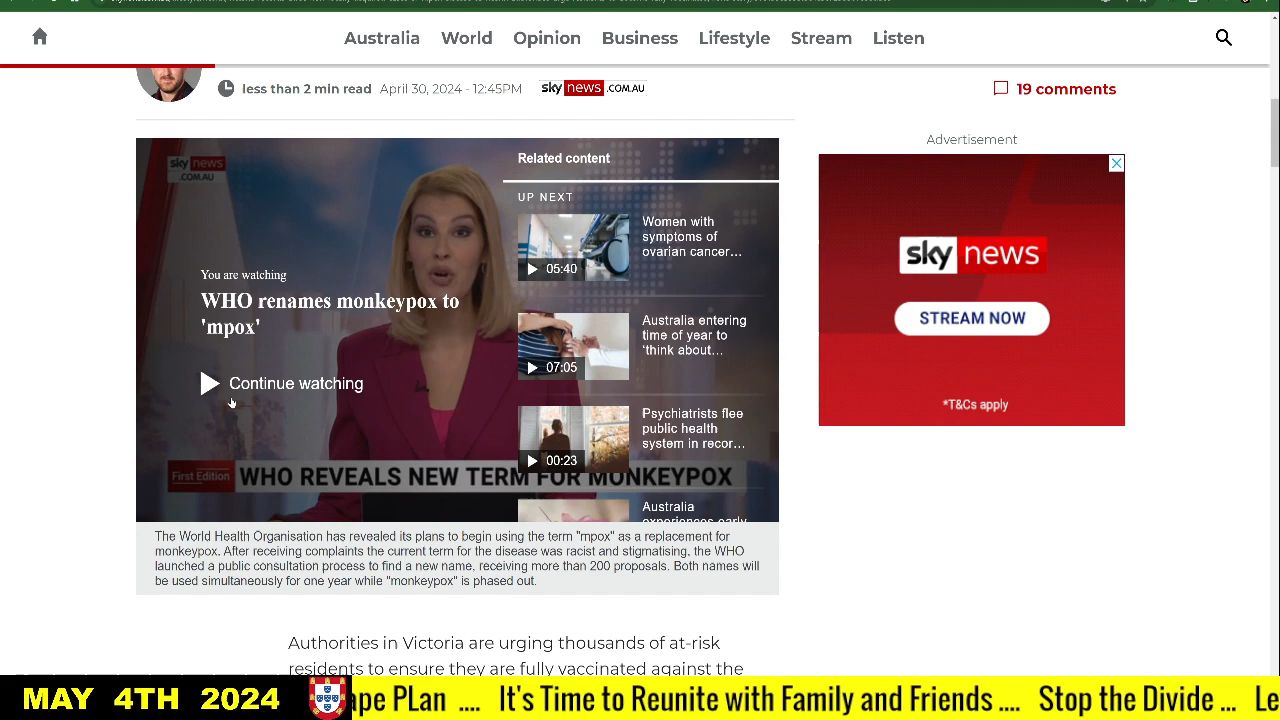The image size is (1280, 720).
Task: Close the Sky News advertisement
Action: pyautogui.click(x=1116, y=163)
